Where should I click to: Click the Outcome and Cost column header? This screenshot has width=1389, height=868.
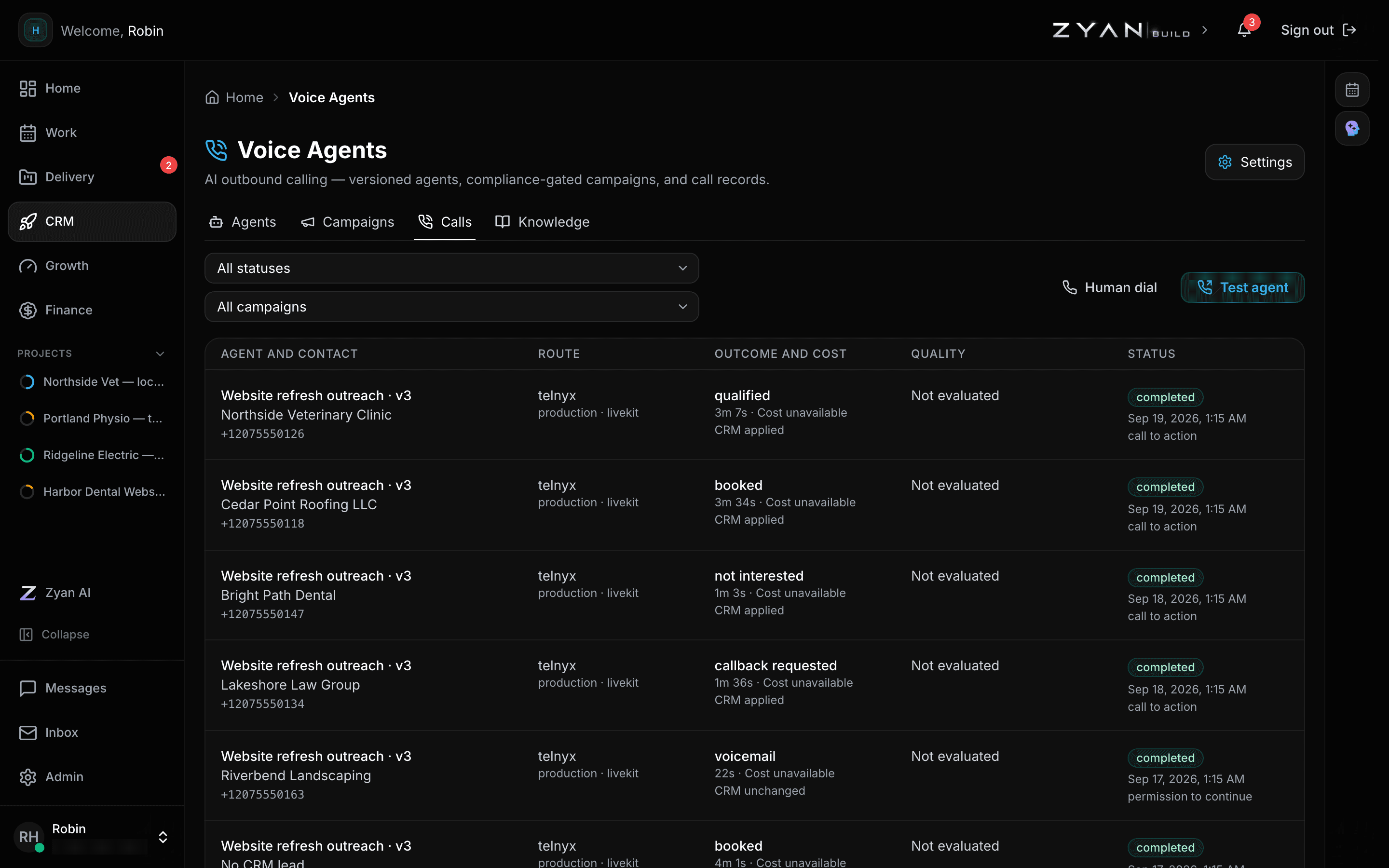(x=780, y=353)
